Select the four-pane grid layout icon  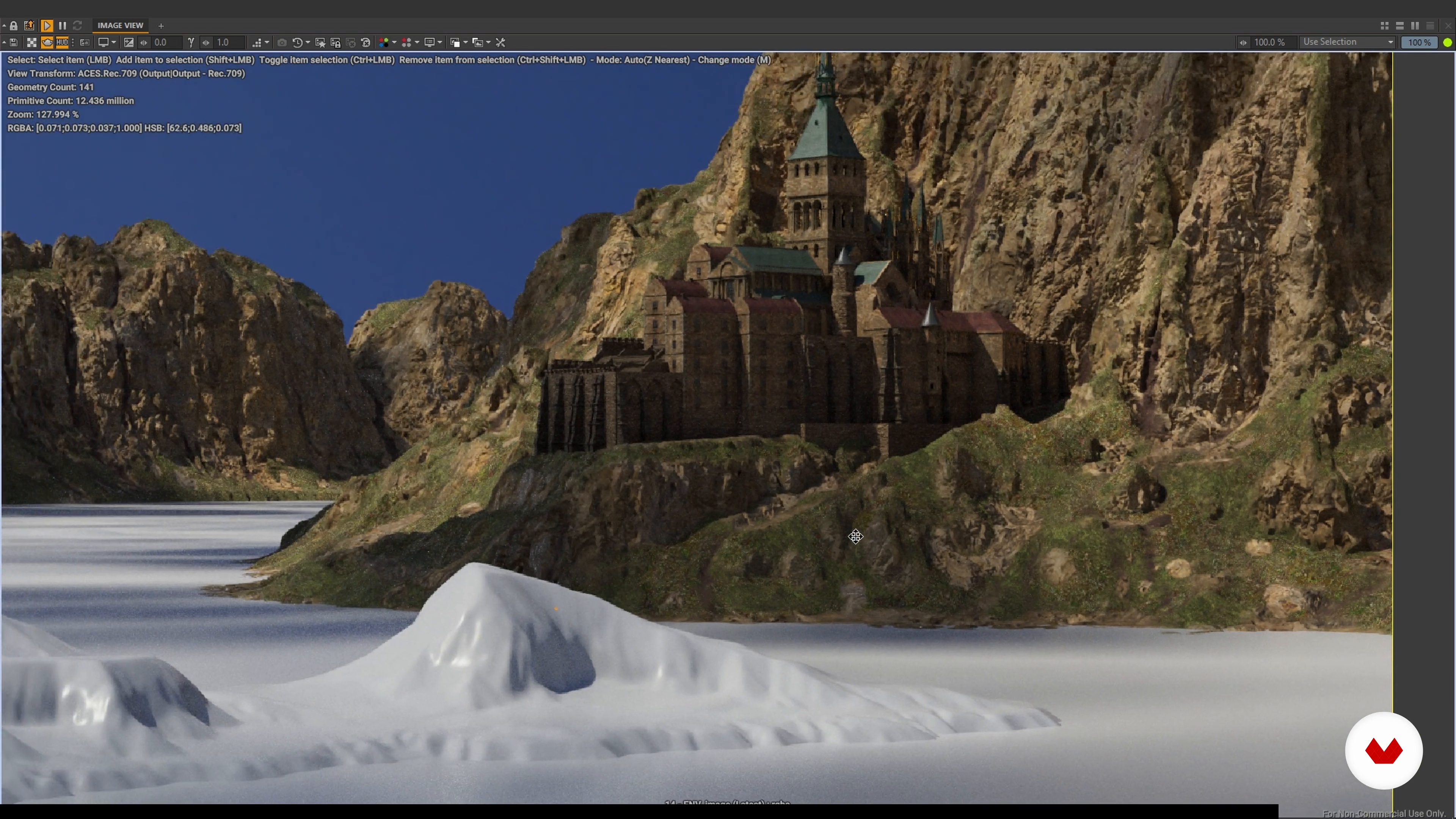click(1384, 26)
